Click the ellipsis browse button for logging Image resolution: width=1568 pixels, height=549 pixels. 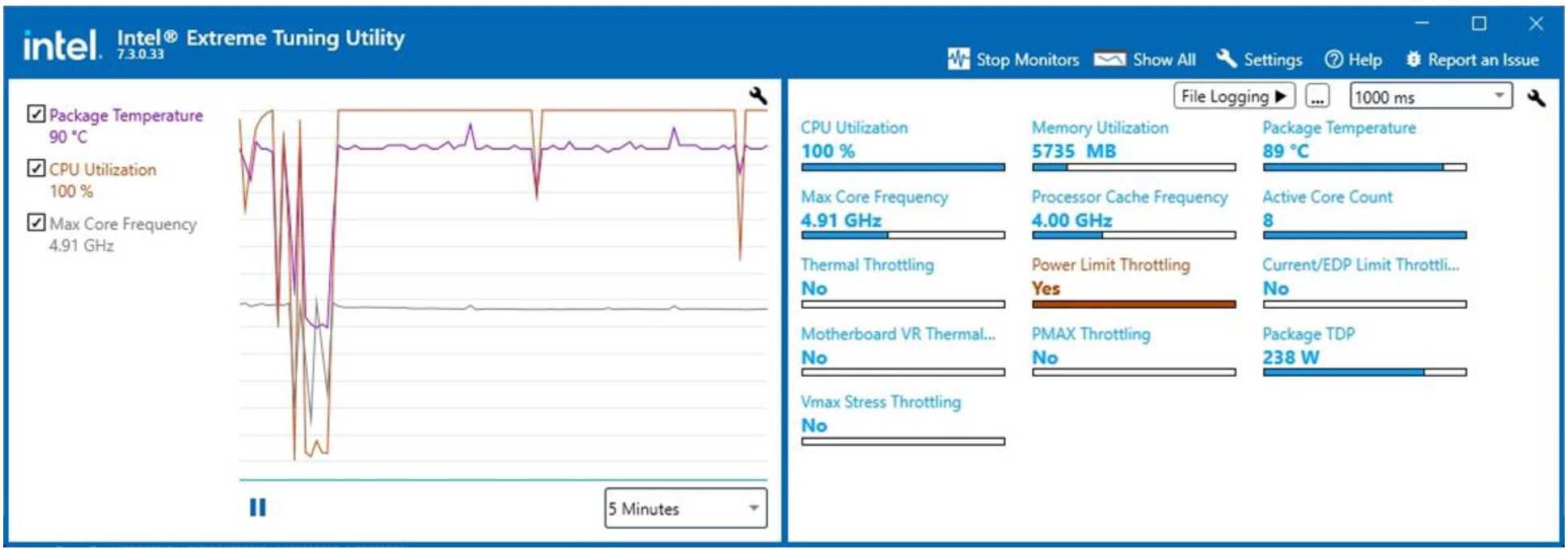tap(1317, 97)
